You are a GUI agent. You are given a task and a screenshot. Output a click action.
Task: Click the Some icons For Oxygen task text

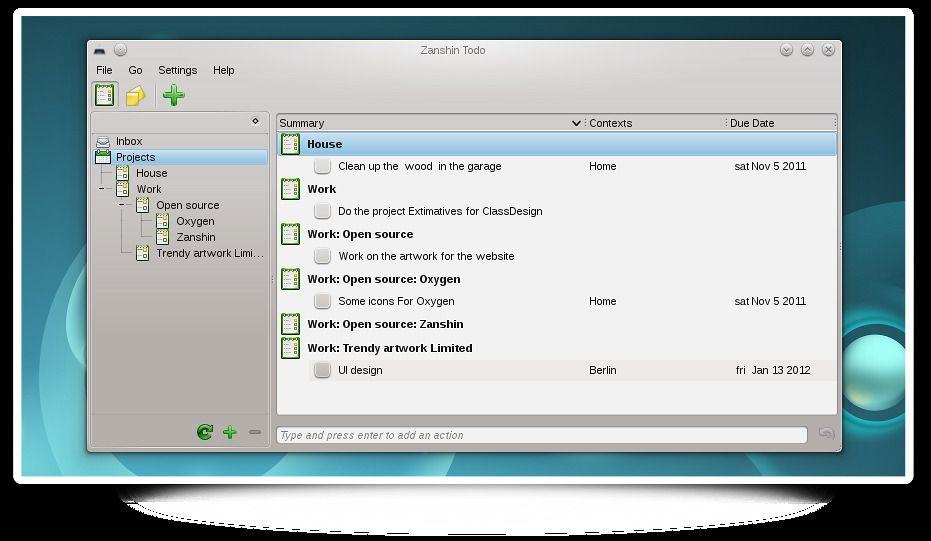(396, 301)
